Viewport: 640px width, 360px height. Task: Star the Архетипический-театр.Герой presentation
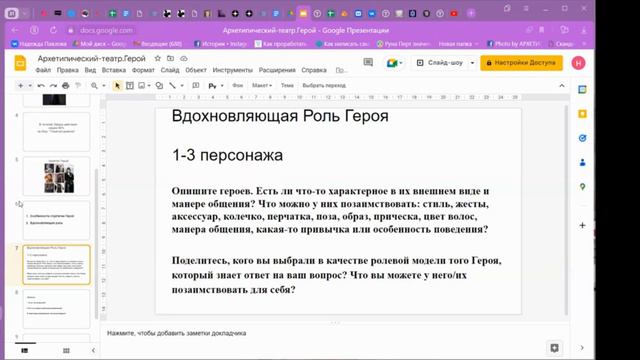pos(158,59)
